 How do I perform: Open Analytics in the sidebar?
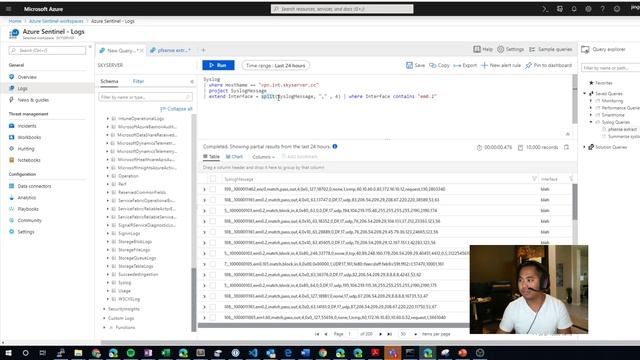[27, 197]
